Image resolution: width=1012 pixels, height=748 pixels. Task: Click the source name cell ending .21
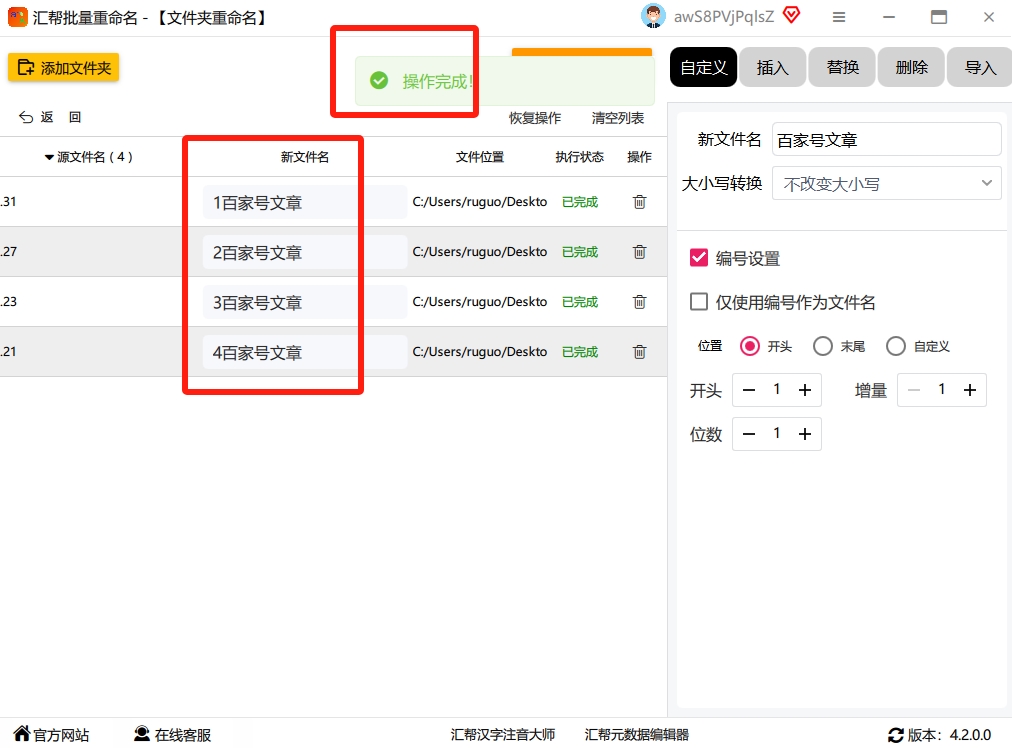point(8,351)
